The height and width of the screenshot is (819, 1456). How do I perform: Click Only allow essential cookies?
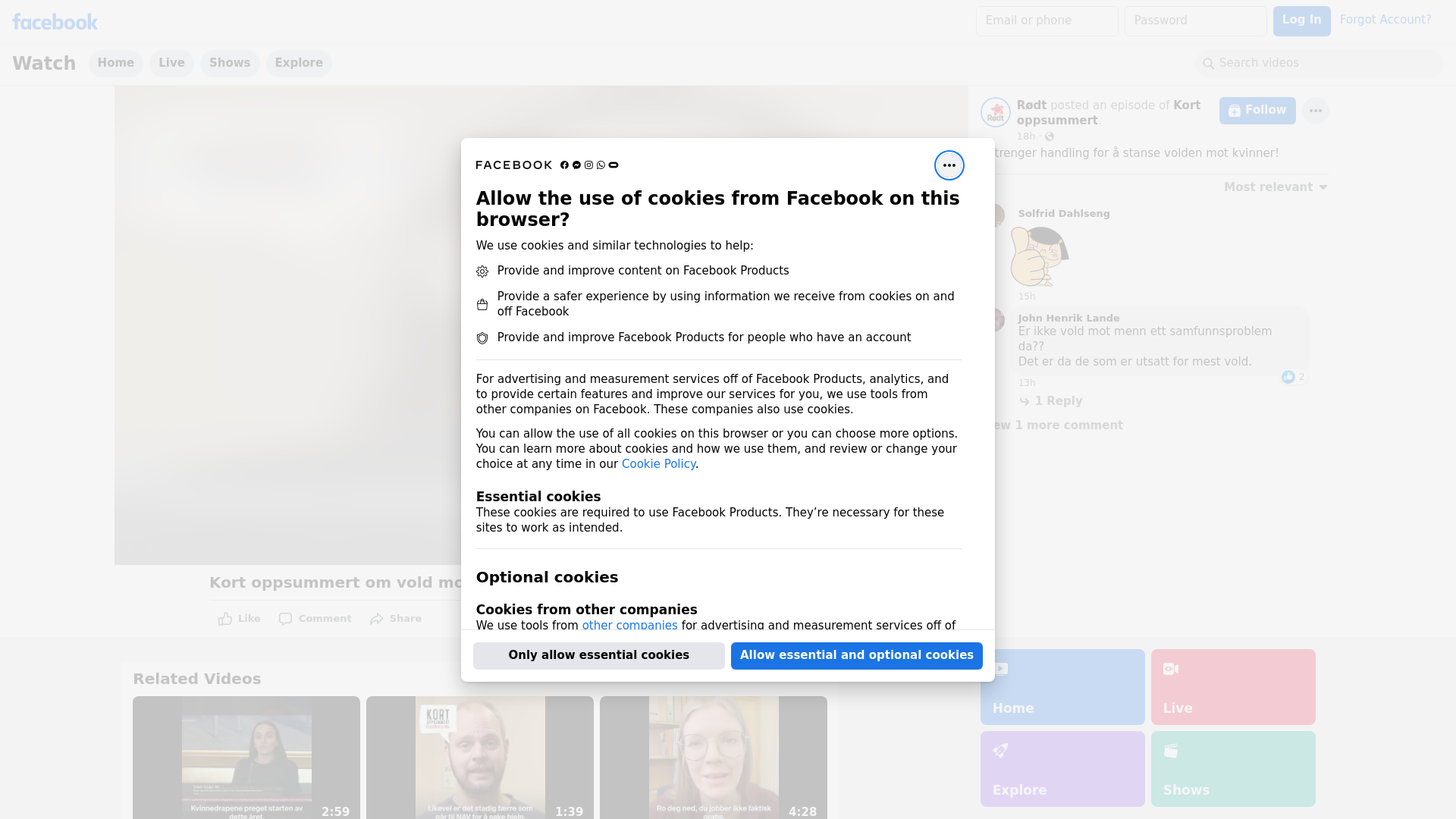pyautogui.click(x=598, y=655)
